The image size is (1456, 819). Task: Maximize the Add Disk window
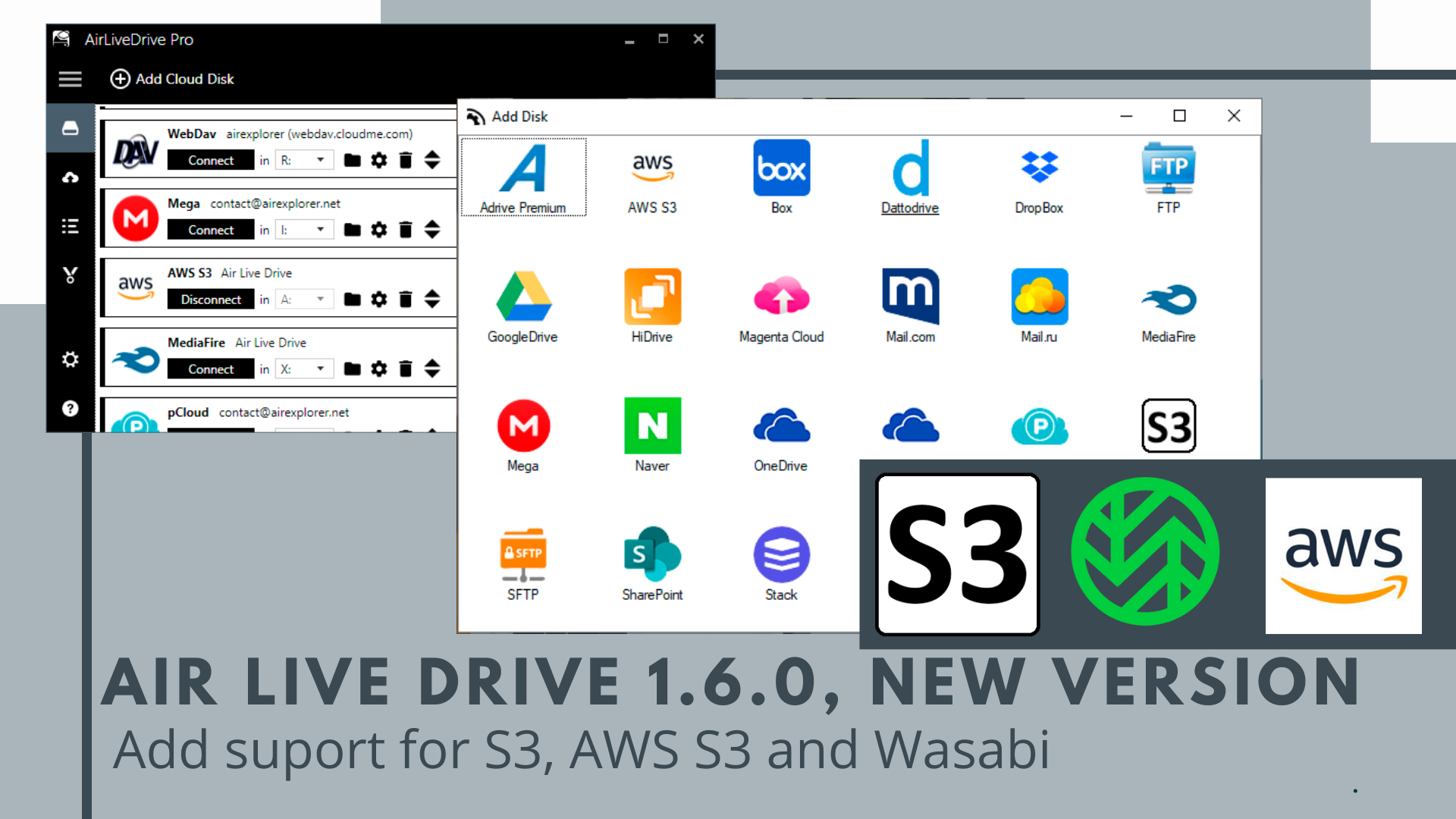pyautogui.click(x=1179, y=116)
